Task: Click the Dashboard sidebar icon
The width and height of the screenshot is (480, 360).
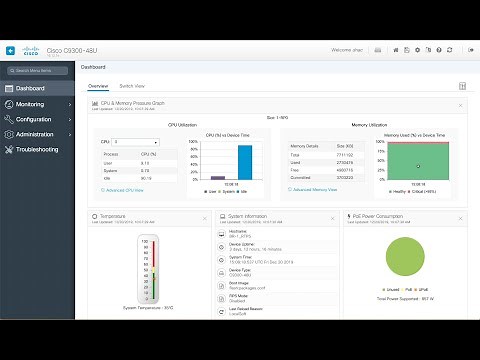Action: point(9,88)
